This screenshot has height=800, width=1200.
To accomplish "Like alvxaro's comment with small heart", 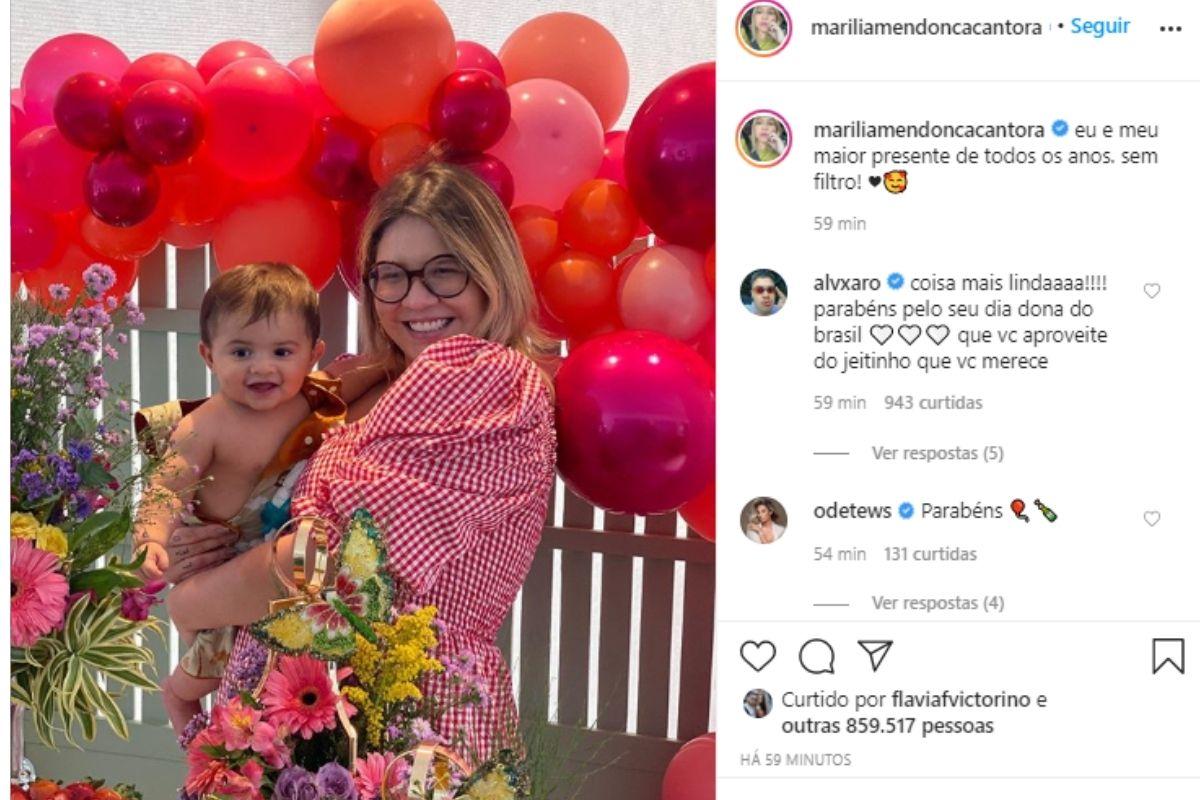I will (1152, 291).
